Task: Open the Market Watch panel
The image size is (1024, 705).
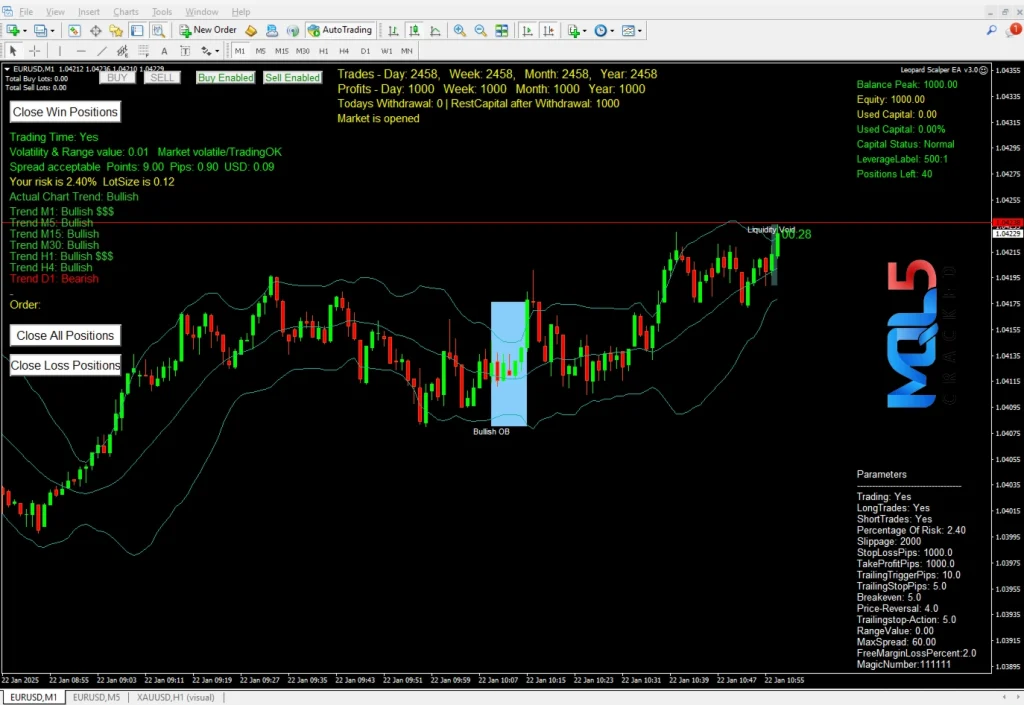Action: click(x=73, y=30)
